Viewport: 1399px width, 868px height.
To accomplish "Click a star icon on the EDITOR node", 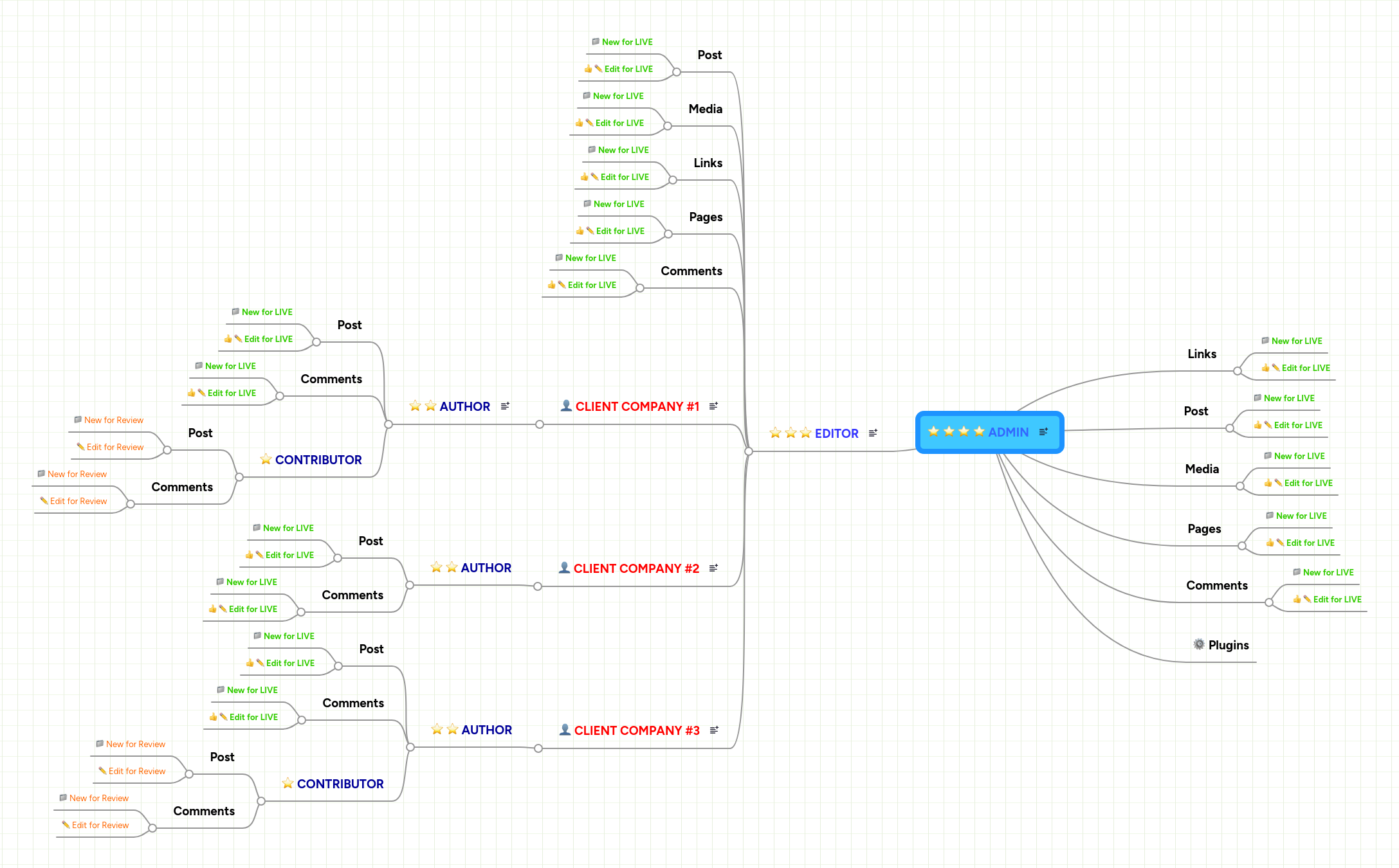I will pyautogui.click(x=776, y=433).
